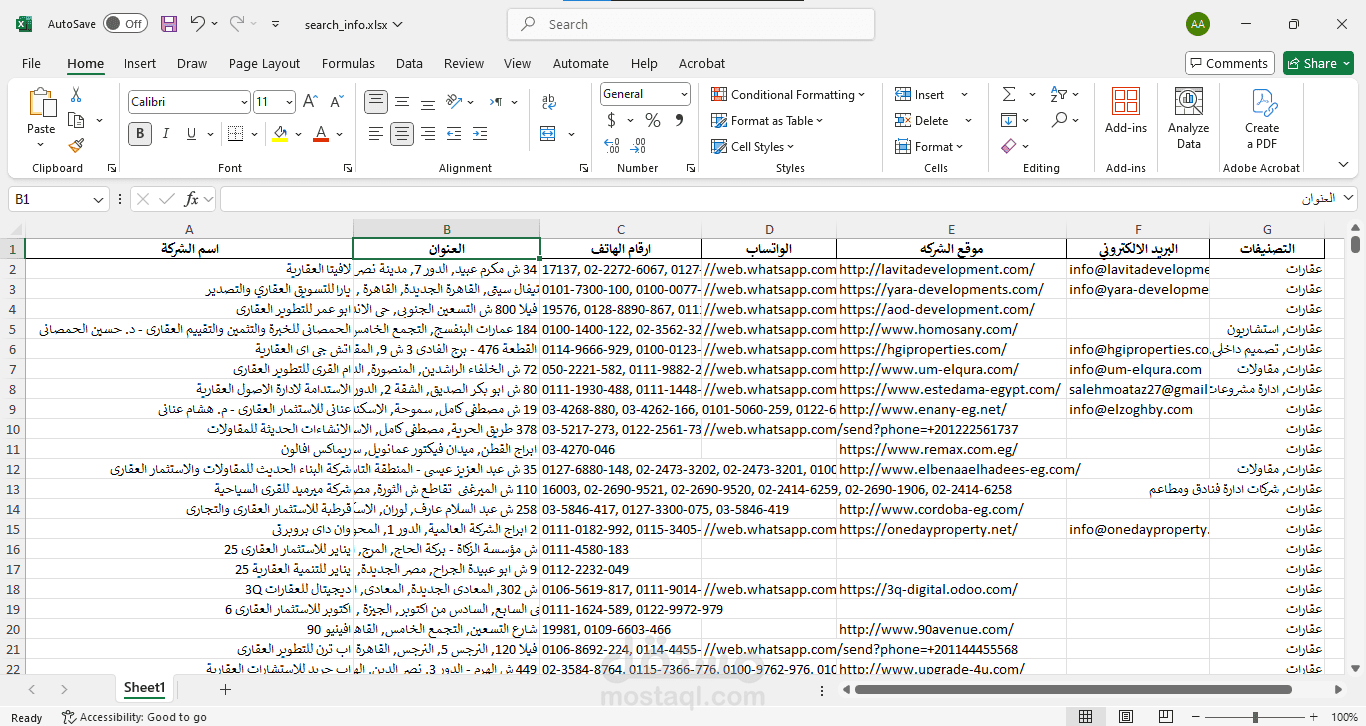Click the zoom slider in status bar
This screenshot has width=1366, height=726.
pos(1255,717)
